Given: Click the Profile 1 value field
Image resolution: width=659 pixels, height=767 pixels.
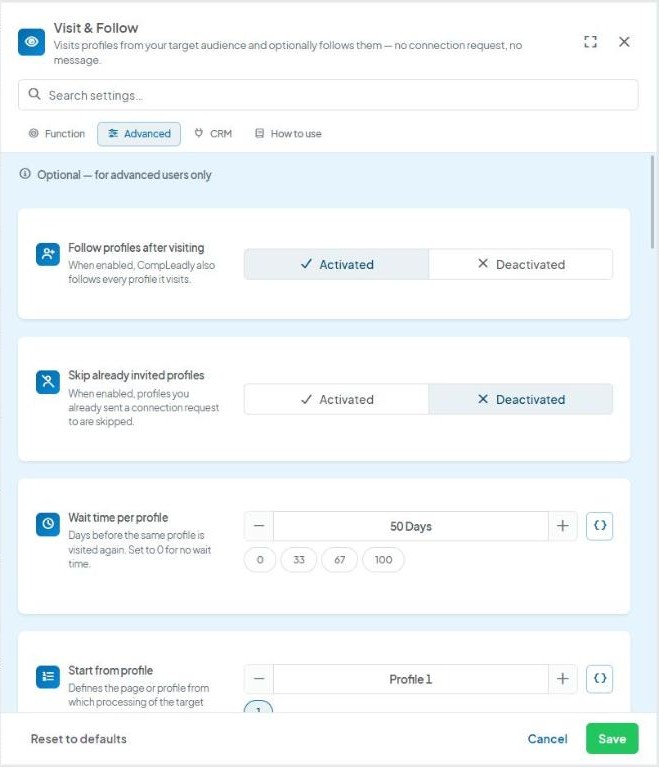Looking at the screenshot, I should click(410, 679).
